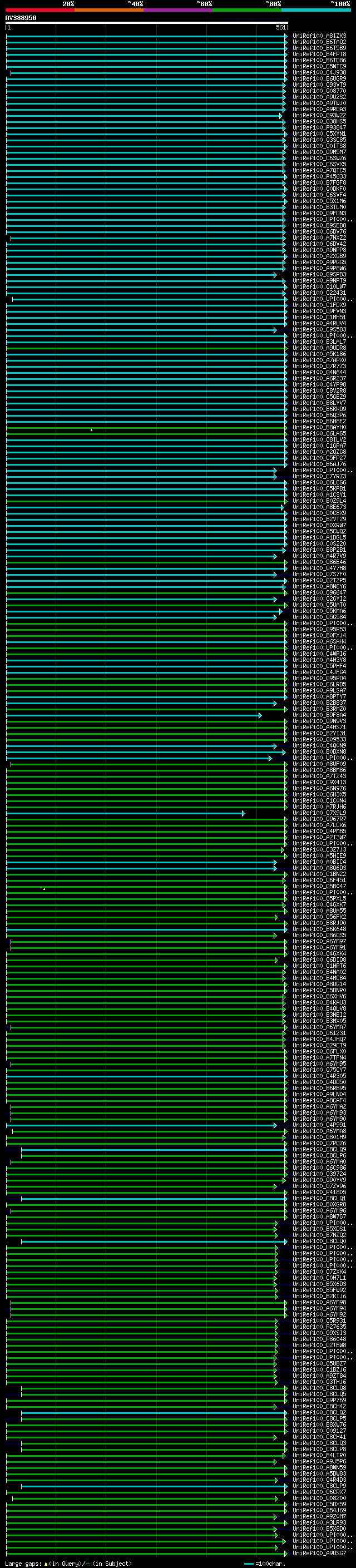This screenshot has width=356, height=1568.
Task: Select the UniRef100_C5PHF4 label
Action: pos(319,666)
